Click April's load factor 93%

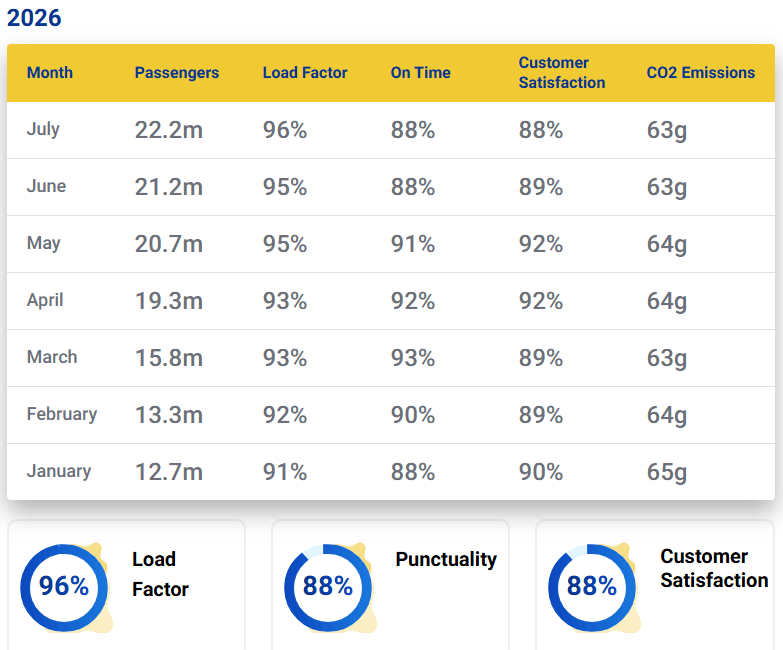pyautogui.click(x=285, y=301)
